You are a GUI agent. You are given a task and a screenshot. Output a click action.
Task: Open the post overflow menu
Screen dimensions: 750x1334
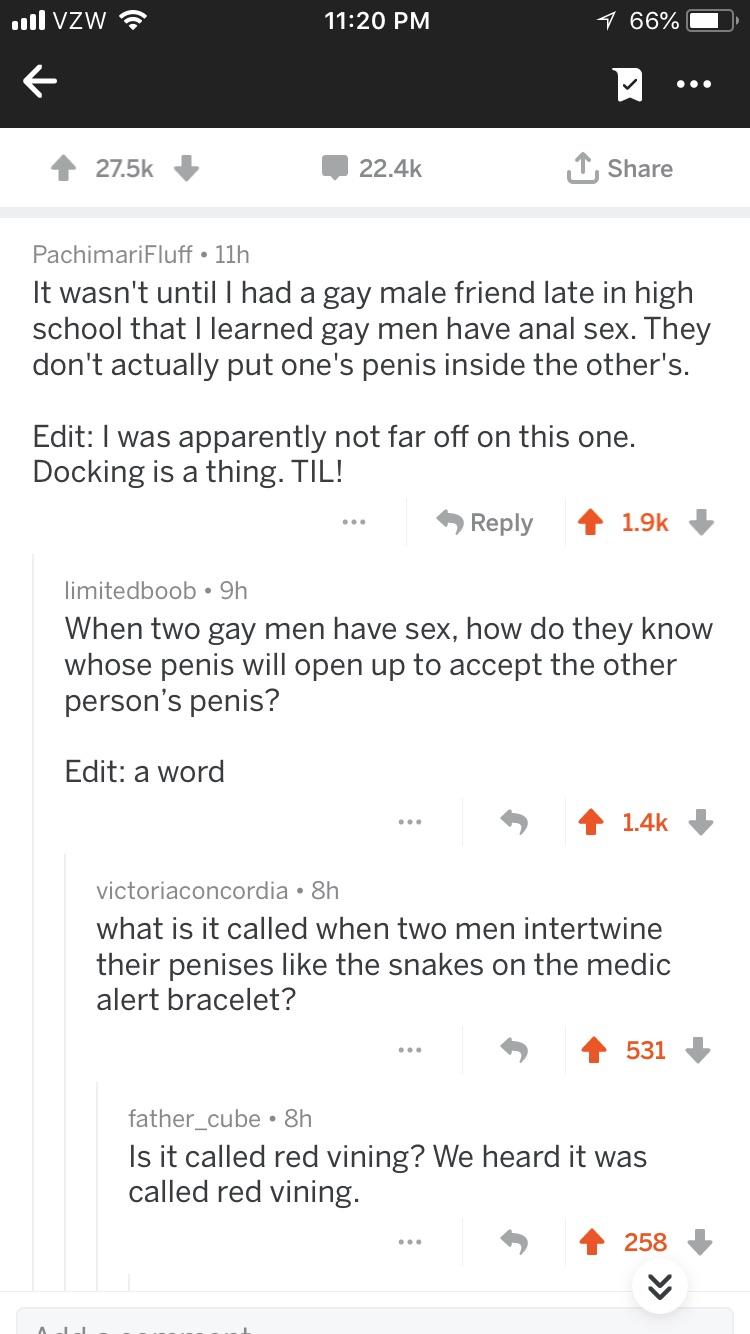tap(694, 86)
